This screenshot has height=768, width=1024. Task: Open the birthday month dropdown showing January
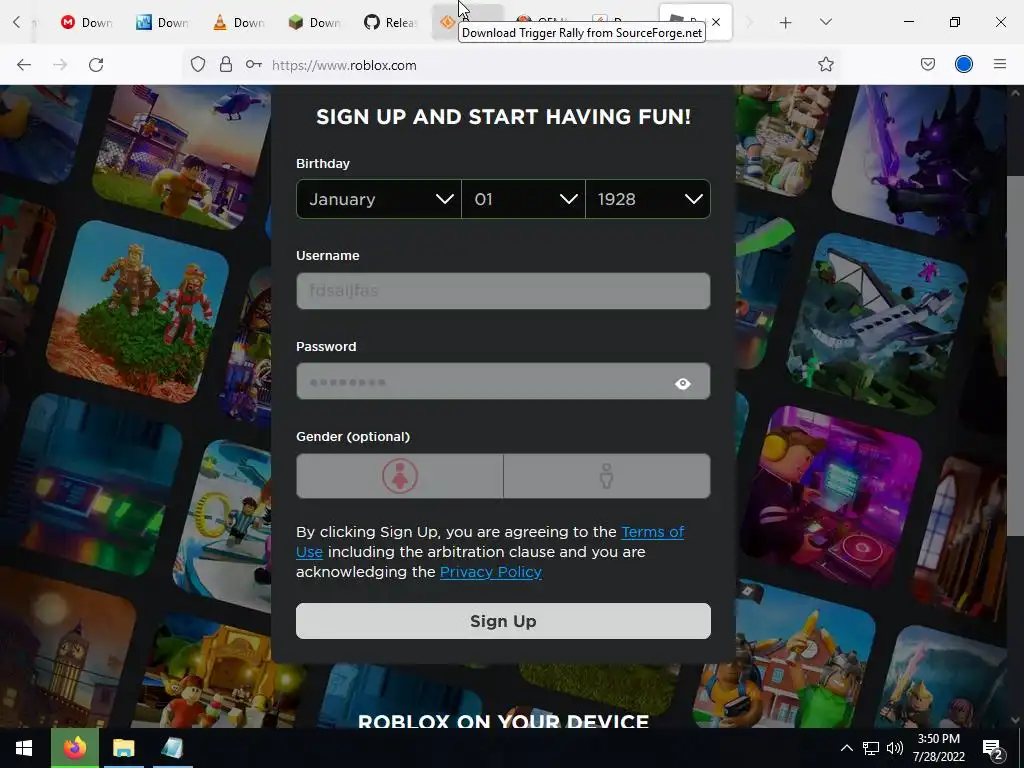pos(379,199)
